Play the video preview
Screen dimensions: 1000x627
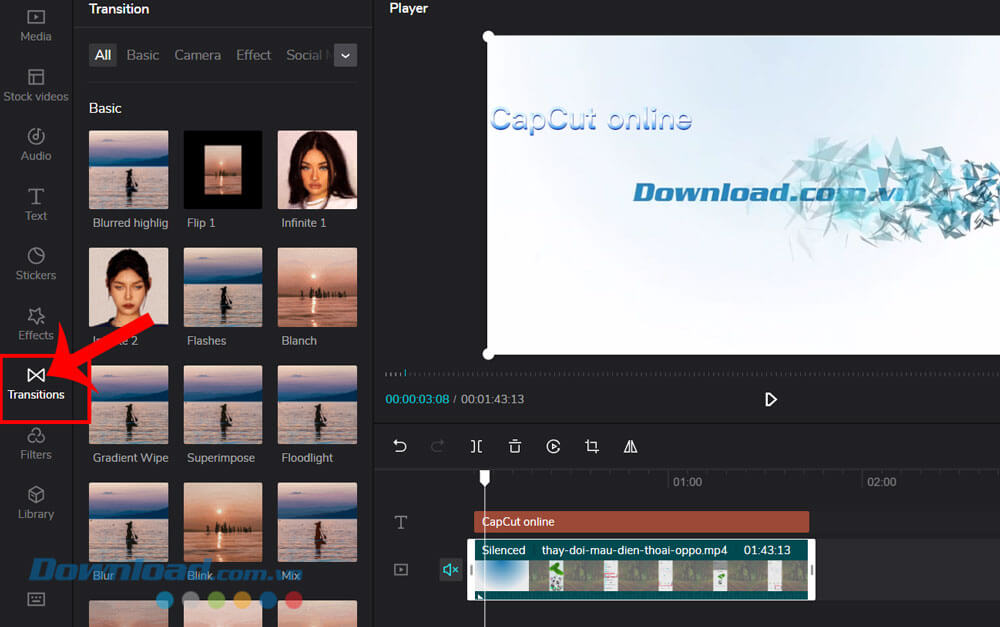click(x=771, y=399)
